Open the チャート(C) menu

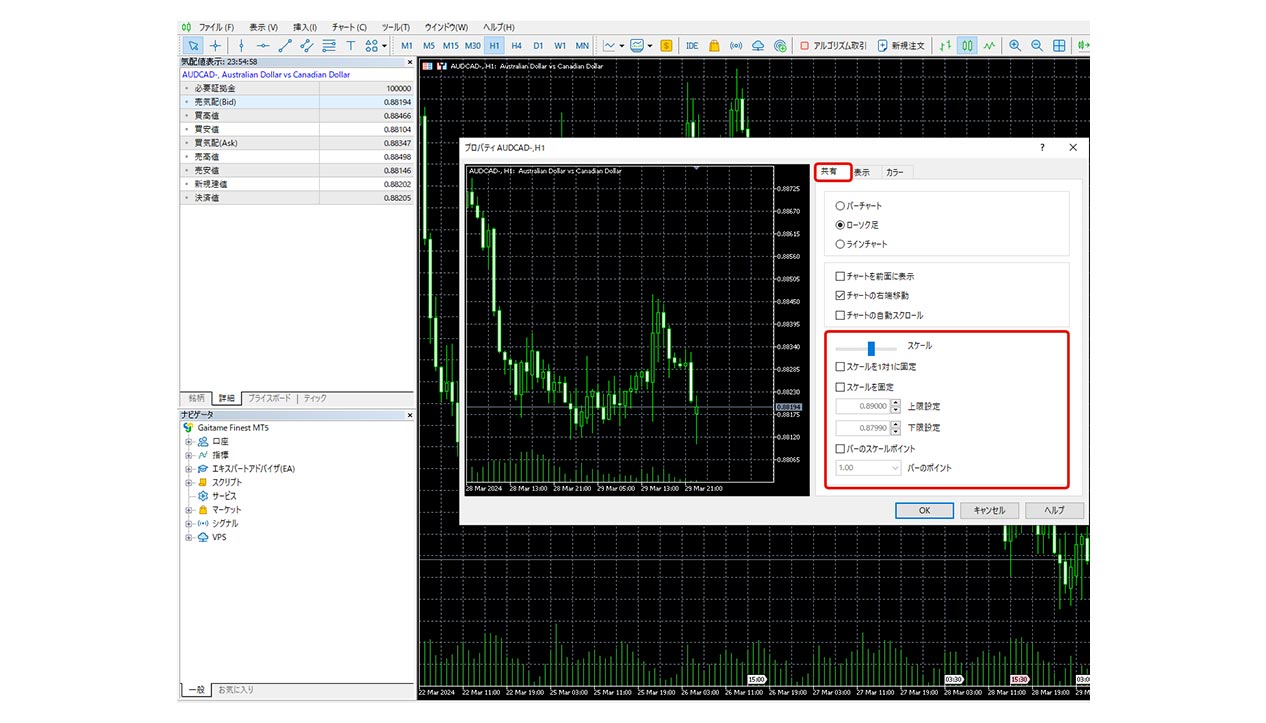pos(349,27)
